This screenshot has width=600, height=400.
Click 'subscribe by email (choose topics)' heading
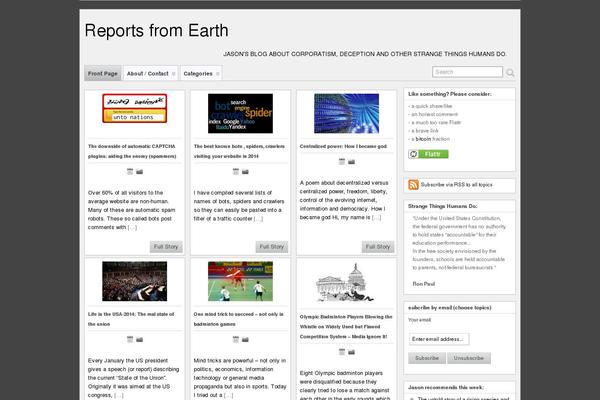click(x=450, y=307)
